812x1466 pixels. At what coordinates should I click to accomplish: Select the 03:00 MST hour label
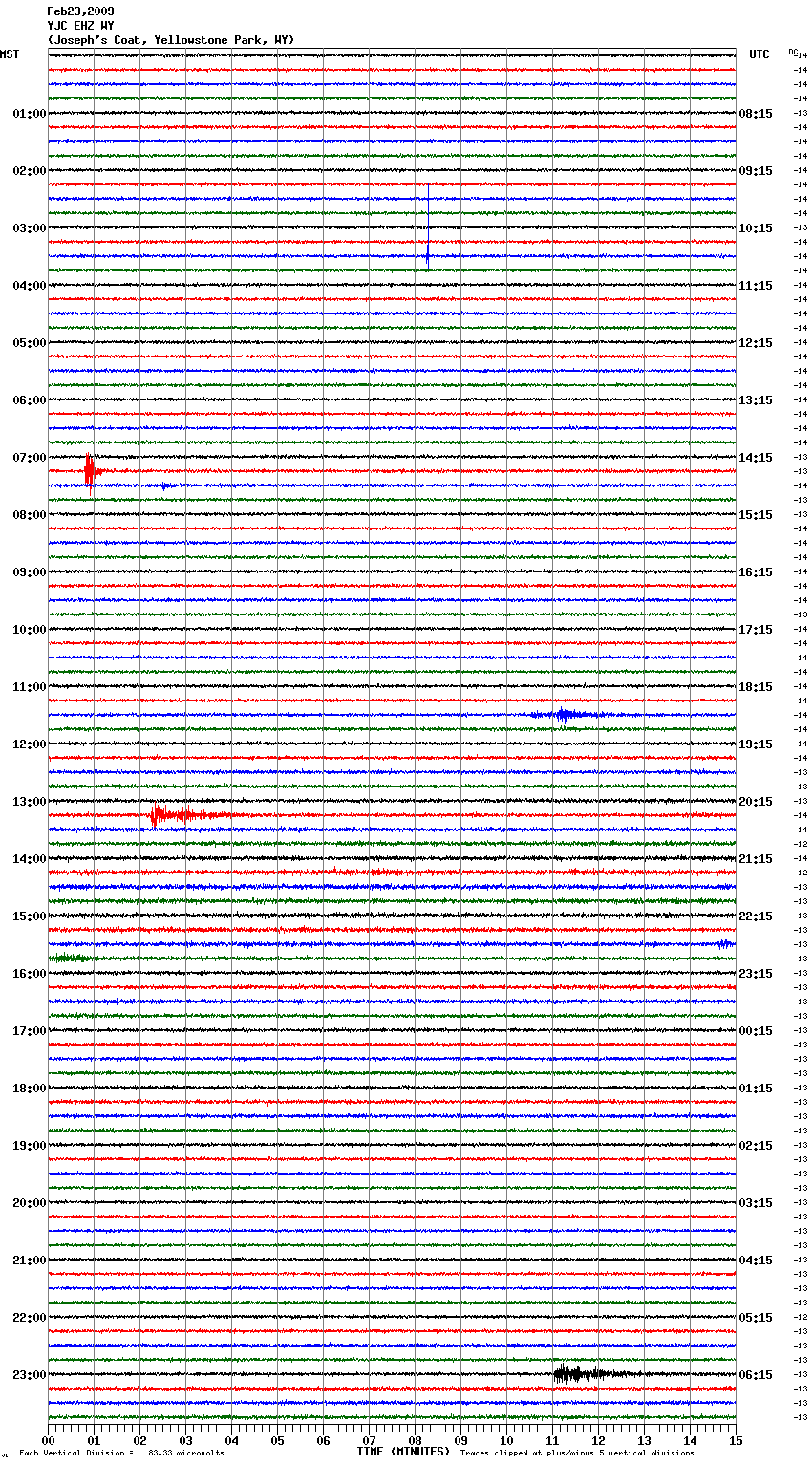(30, 228)
